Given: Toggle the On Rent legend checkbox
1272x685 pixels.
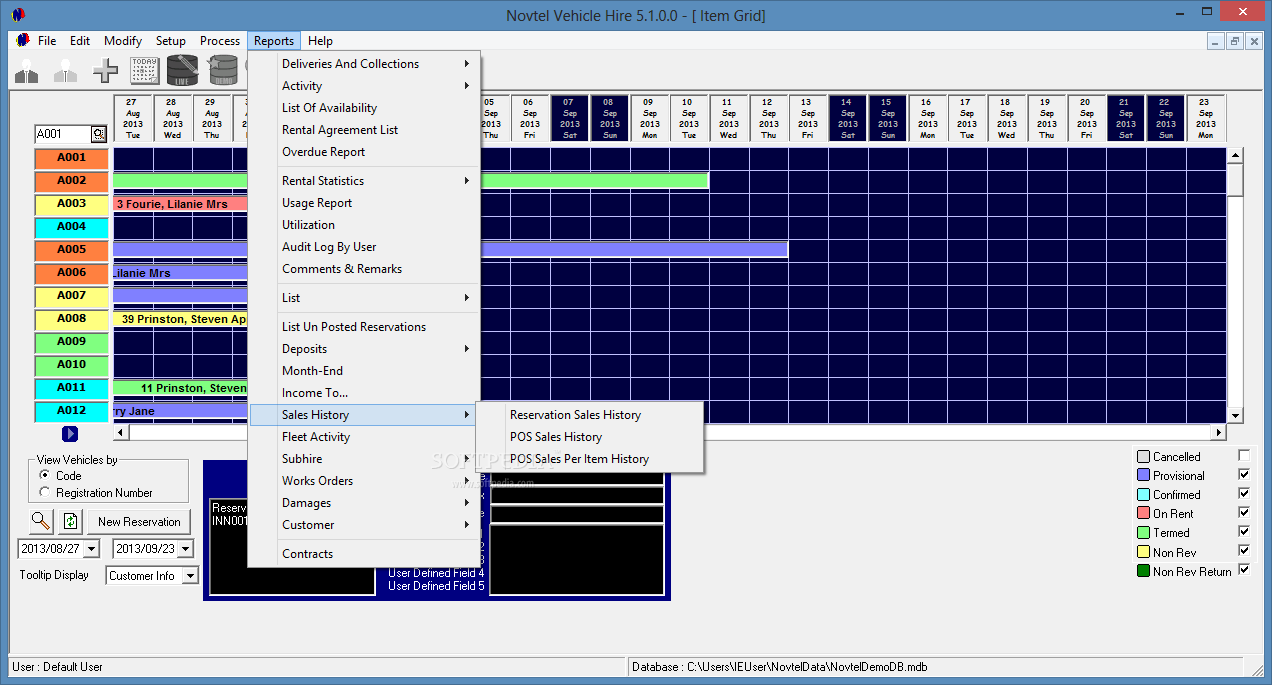Looking at the screenshot, I should click(1244, 513).
